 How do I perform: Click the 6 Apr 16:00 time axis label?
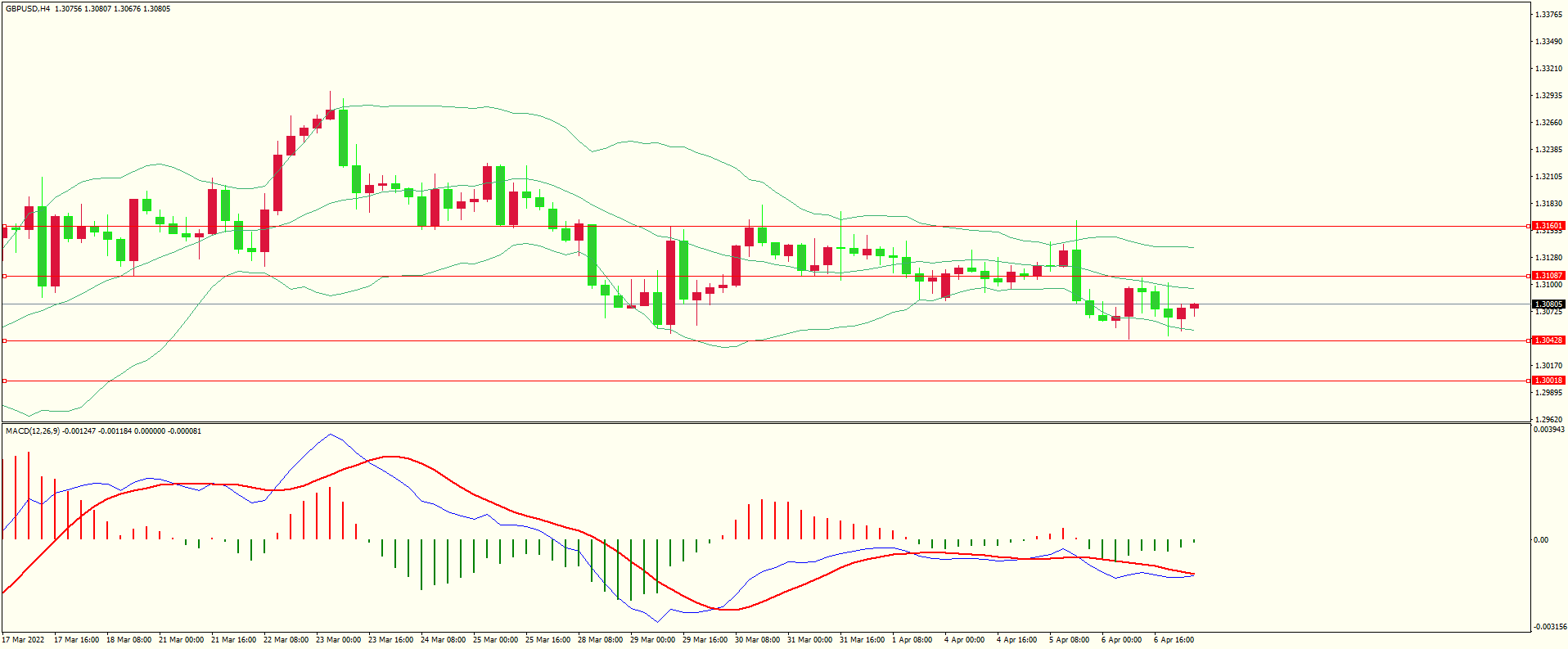(1174, 640)
